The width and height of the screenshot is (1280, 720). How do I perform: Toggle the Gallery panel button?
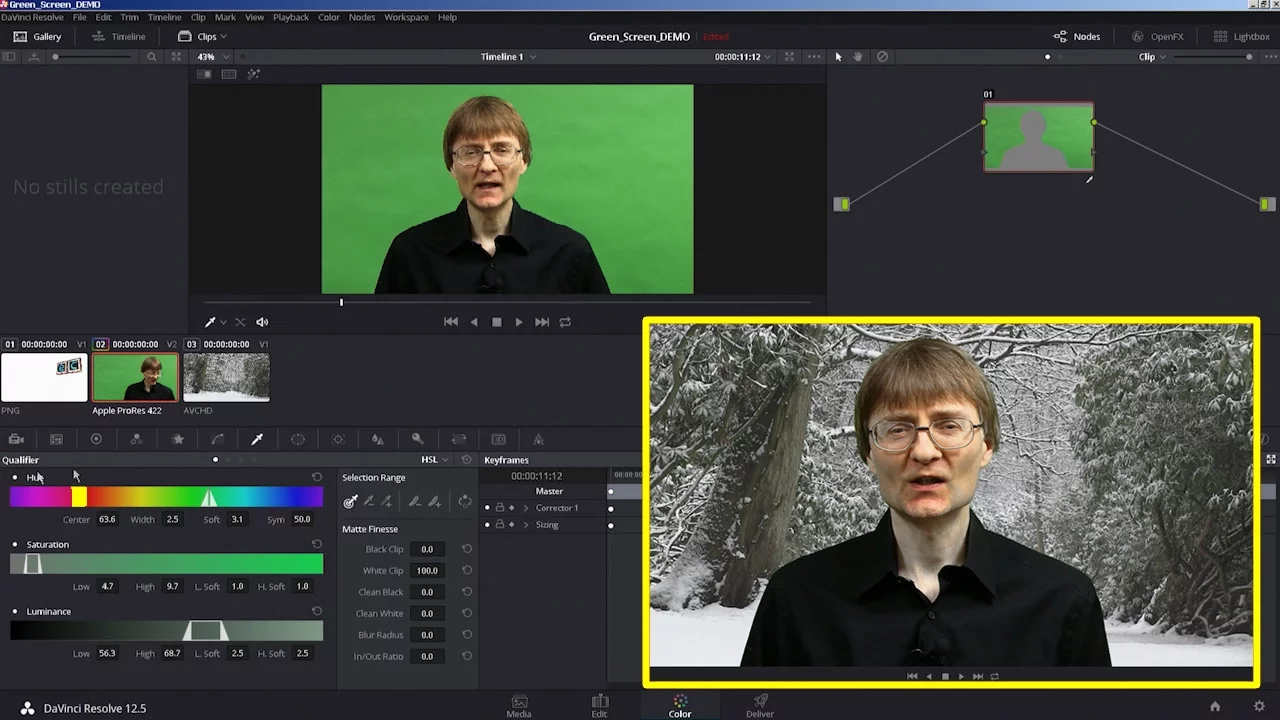(x=37, y=37)
